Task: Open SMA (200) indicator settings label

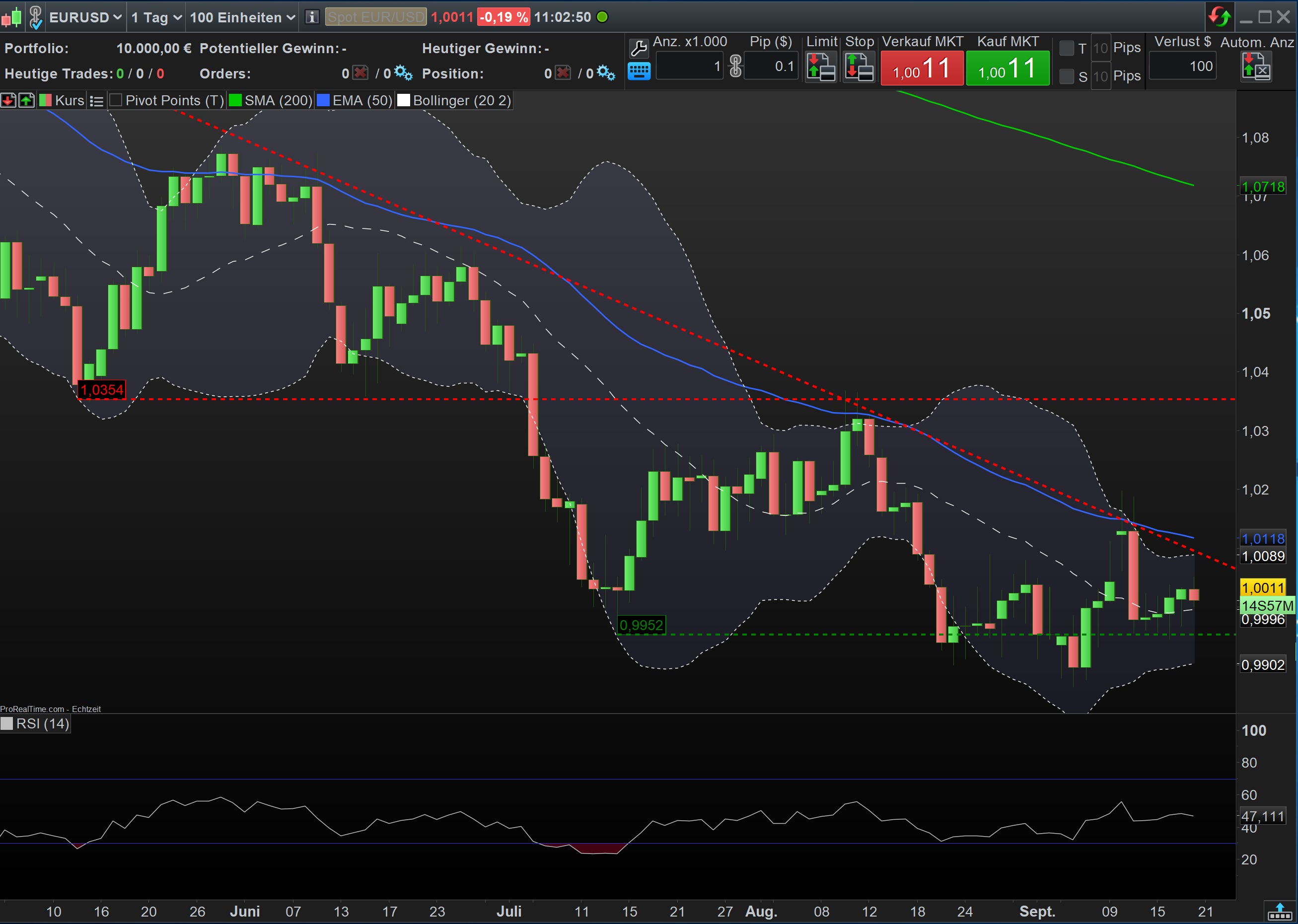Action: coord(278,101)
